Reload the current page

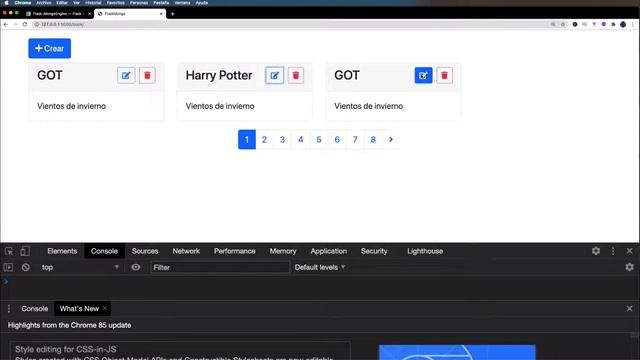click(25, 24)
